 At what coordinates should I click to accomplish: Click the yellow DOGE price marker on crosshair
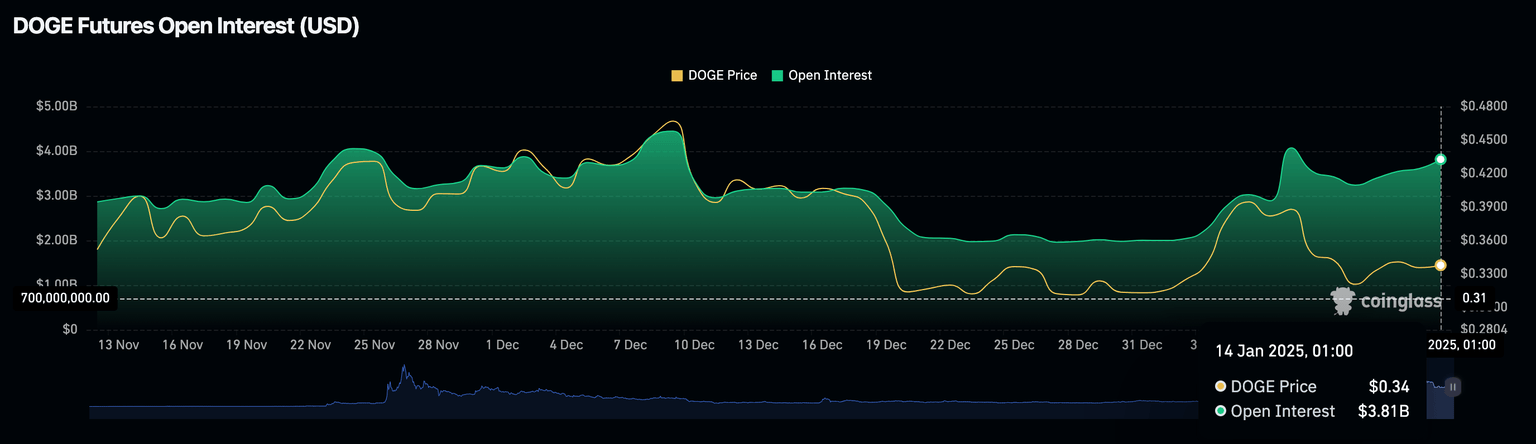[1440, 265]
